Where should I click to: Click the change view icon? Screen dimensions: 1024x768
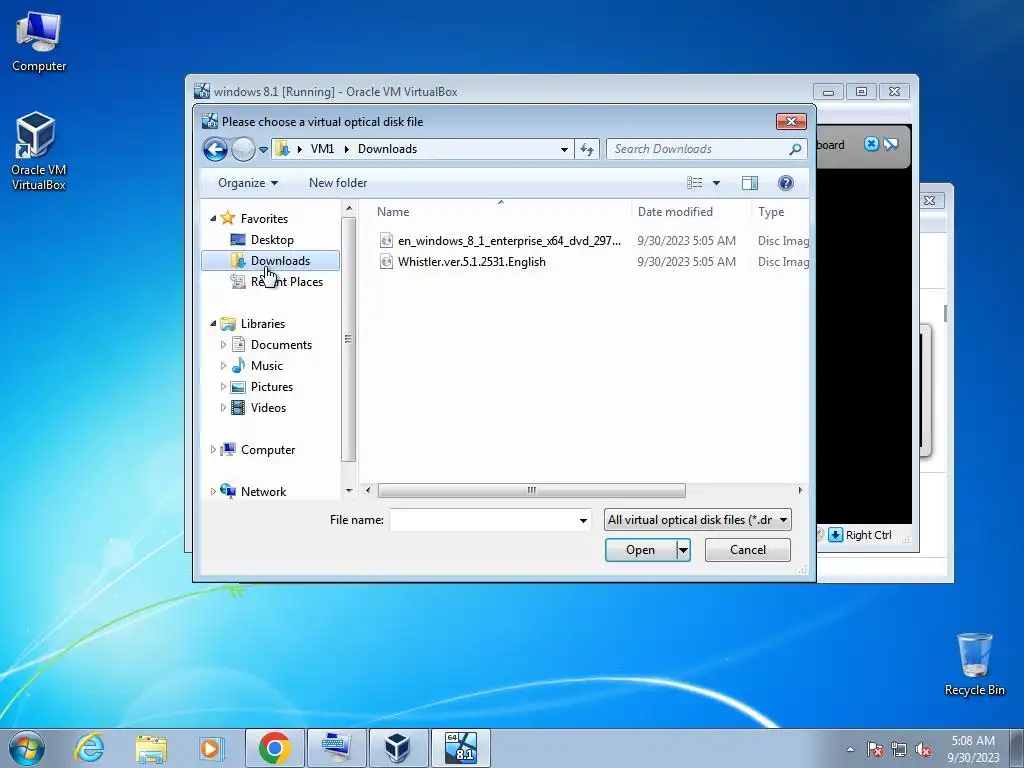click(x=694, y=183)
